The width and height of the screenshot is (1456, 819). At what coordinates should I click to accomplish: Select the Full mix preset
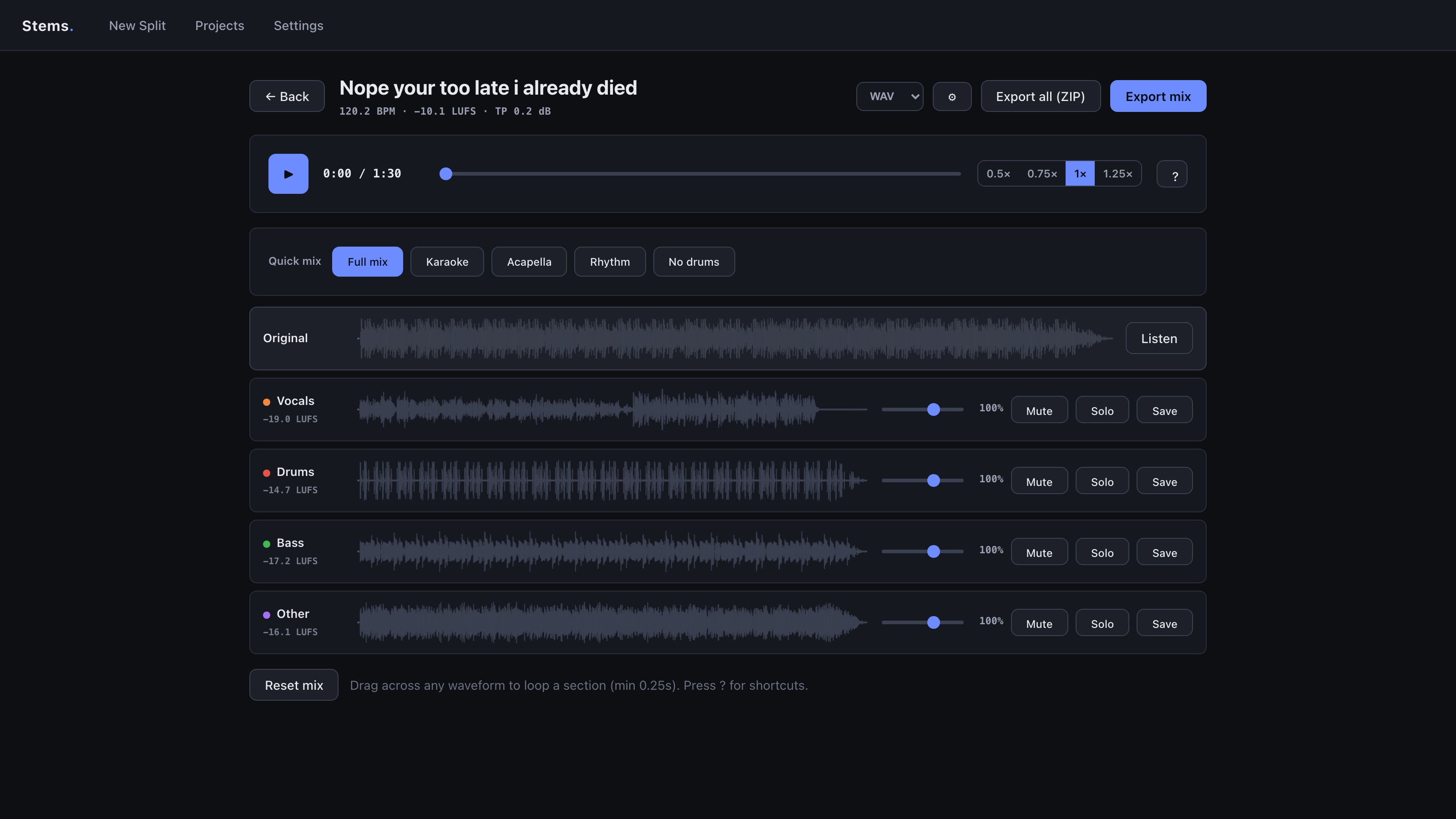(367, 262)
